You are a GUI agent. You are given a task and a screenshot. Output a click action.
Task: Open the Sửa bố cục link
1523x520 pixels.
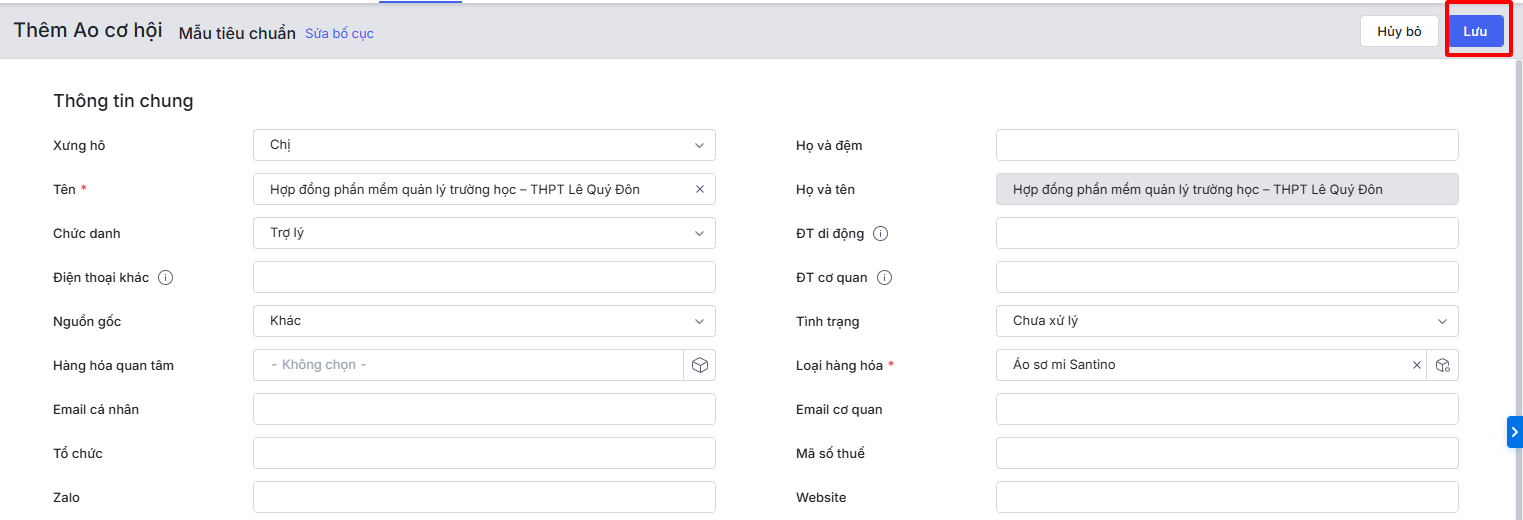point(339,33)
